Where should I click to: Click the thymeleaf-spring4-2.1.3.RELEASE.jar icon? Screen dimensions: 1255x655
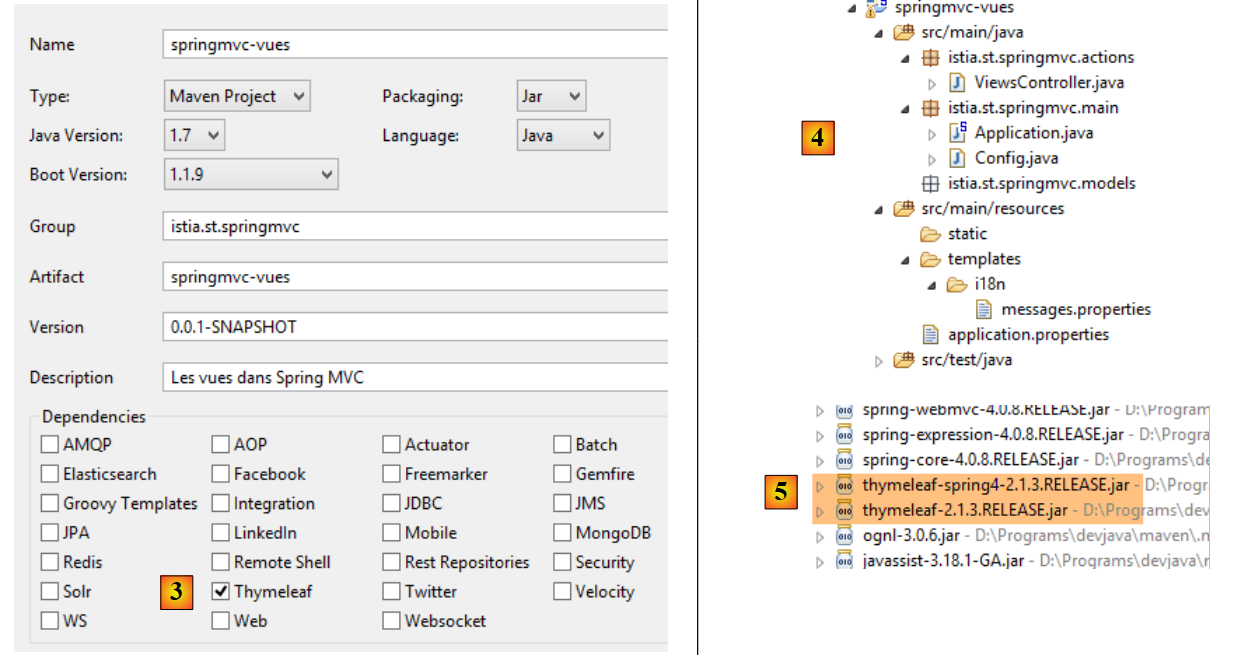pyautogui.click(x=844, y=486)
